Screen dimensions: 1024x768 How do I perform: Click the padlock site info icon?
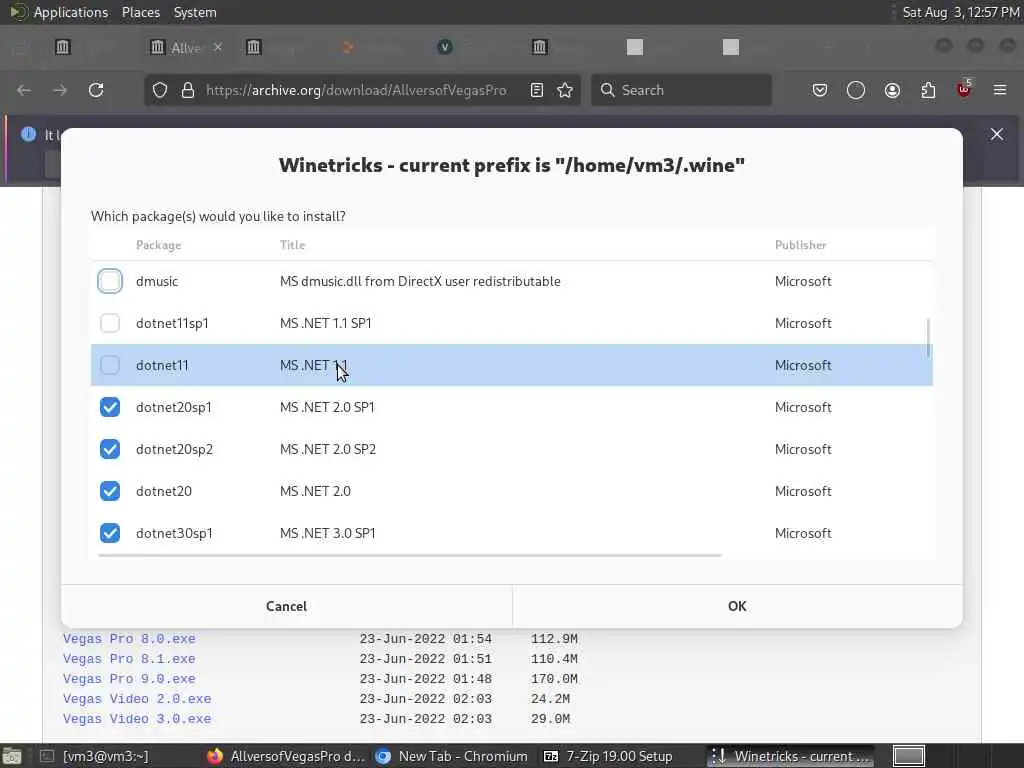[x=188, y=90]
